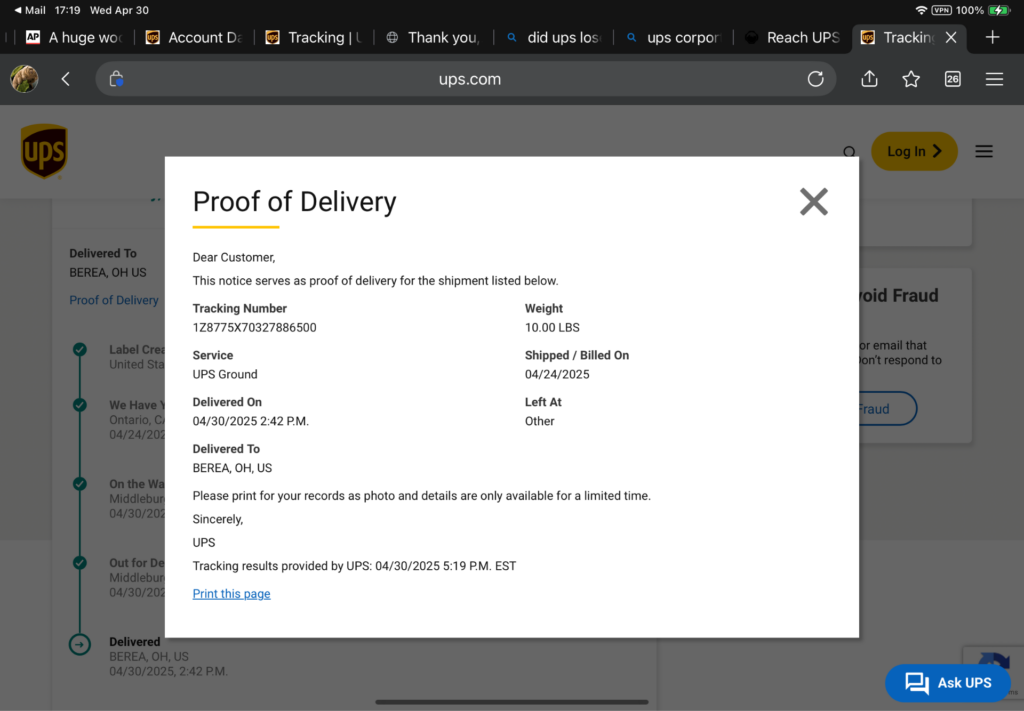Open the browser profile avatar
This screenshot has width=1024, height=711.
[24, 79]
